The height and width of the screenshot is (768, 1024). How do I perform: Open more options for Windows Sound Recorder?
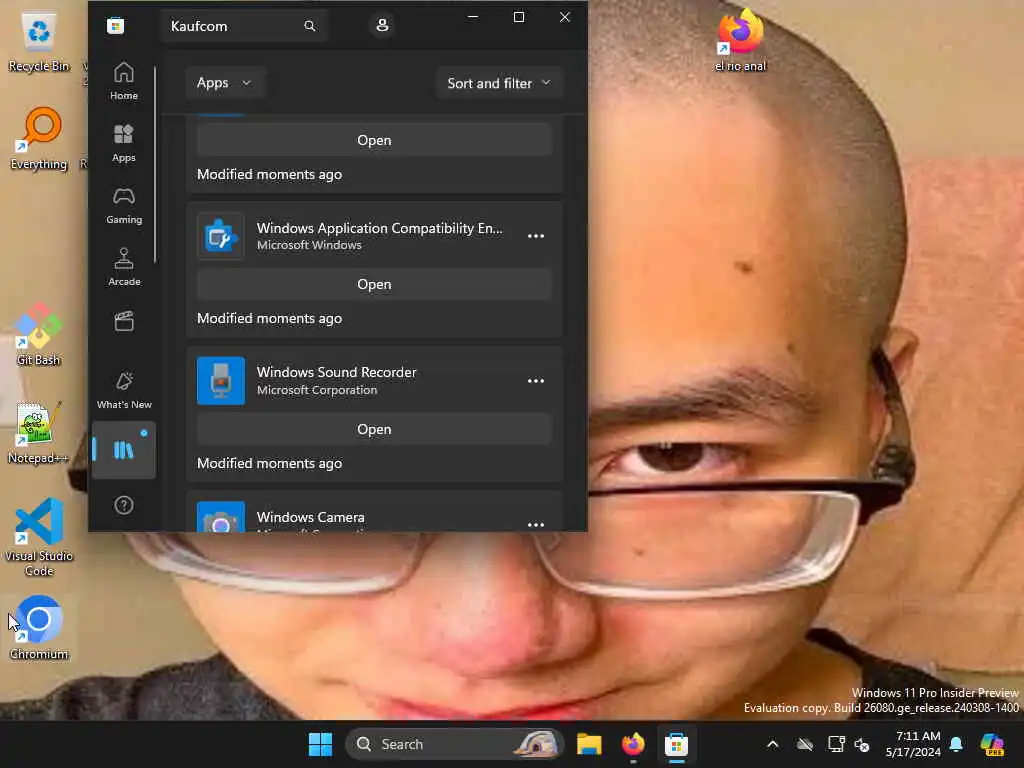(x=536, y=381)
